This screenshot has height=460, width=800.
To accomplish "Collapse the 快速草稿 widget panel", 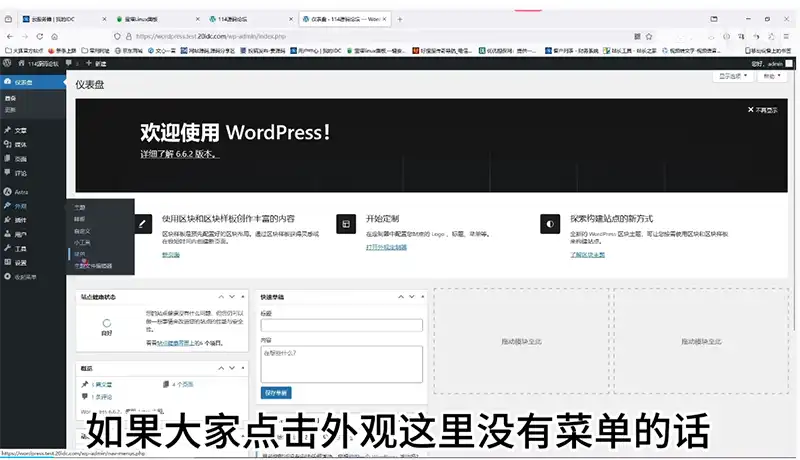I will (x=421, y=297).
